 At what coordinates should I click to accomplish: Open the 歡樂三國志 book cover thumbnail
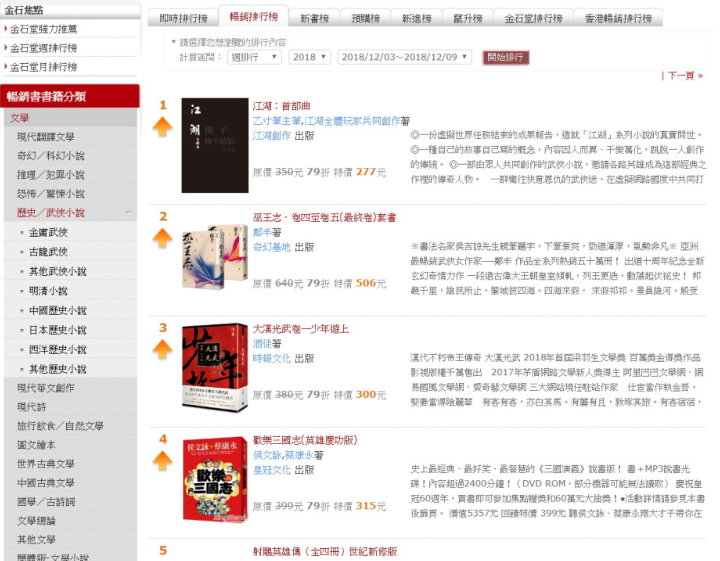215,479
